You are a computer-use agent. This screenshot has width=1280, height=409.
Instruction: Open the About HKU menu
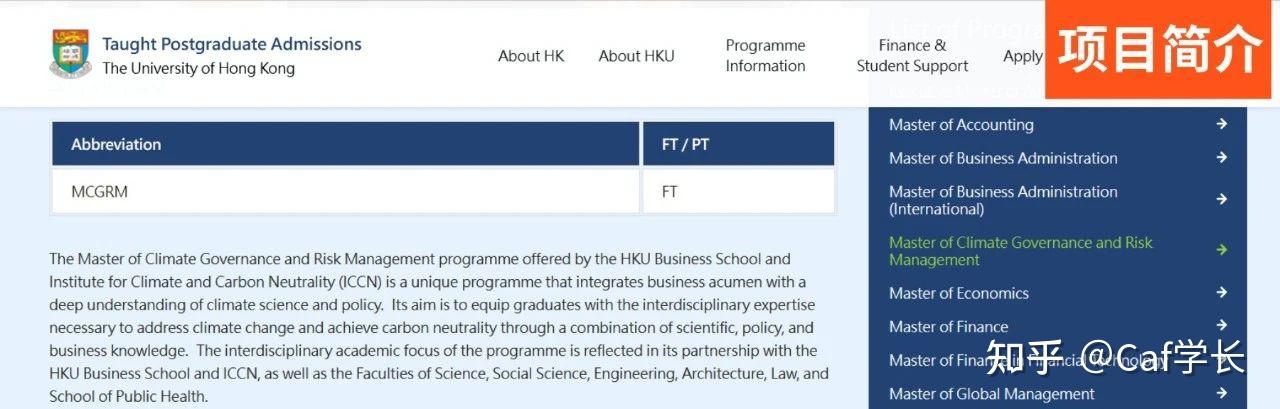coord(636,56)
